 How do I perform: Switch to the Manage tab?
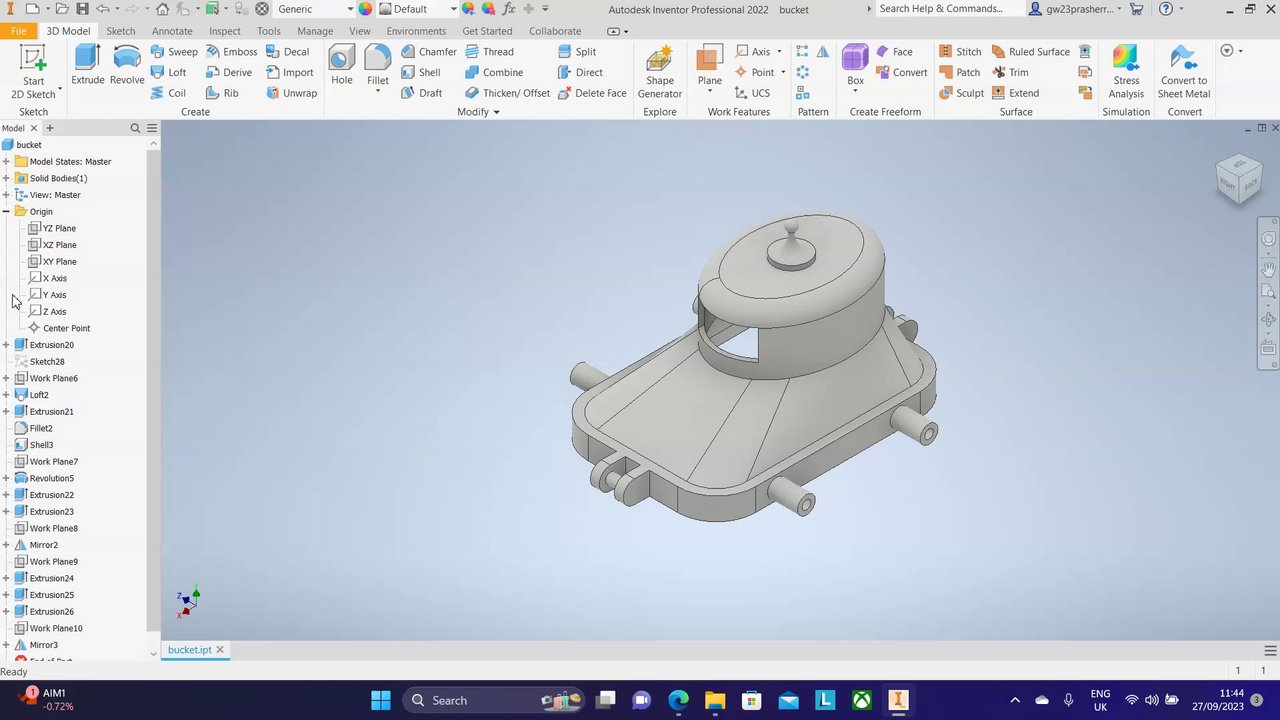[315, 31]
